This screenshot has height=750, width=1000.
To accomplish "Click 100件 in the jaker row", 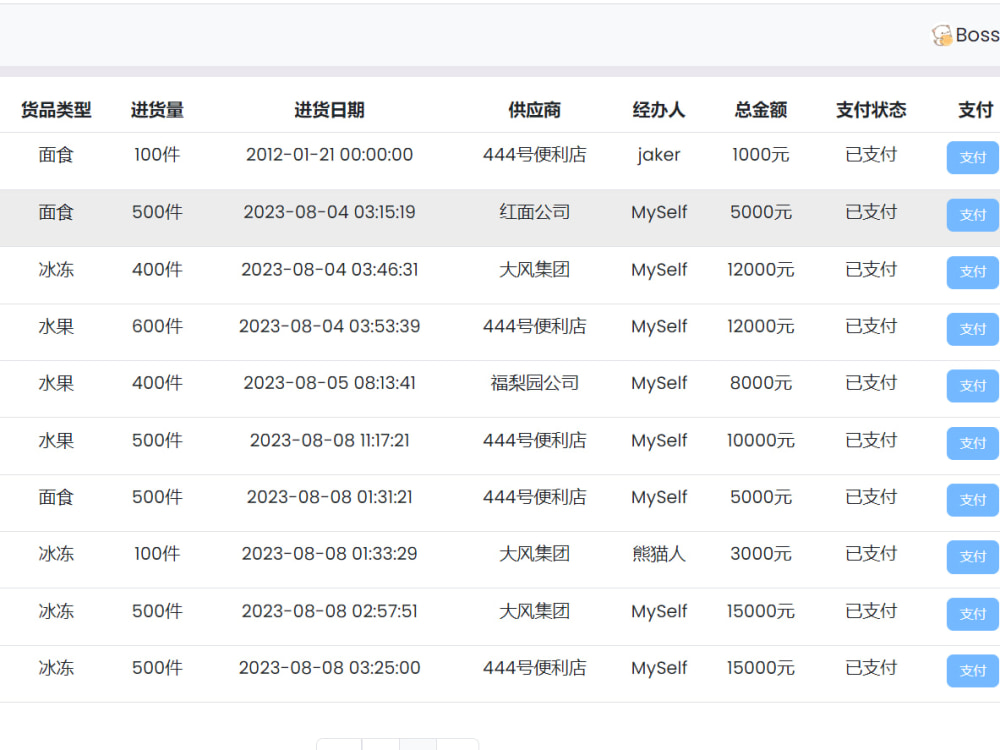I will point(157,154).
